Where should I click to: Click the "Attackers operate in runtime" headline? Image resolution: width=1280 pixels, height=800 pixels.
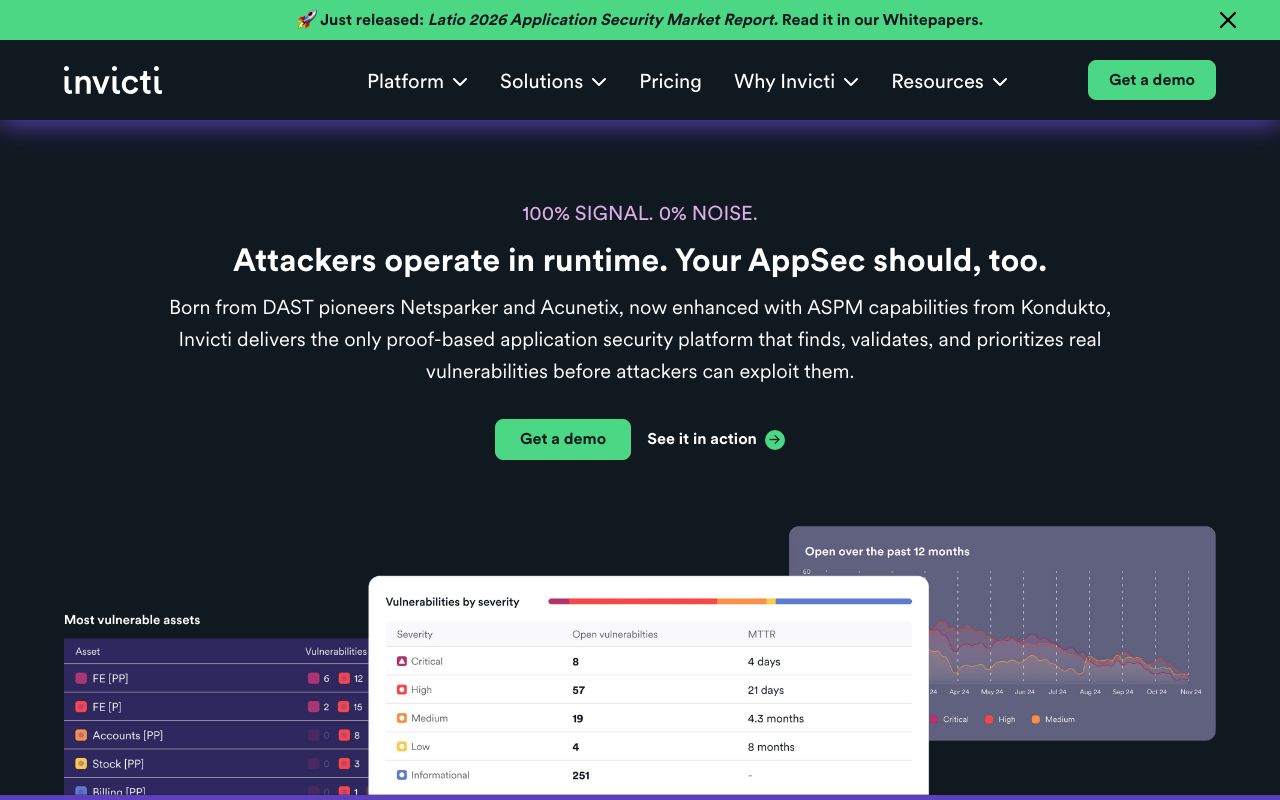coord(640,260)
